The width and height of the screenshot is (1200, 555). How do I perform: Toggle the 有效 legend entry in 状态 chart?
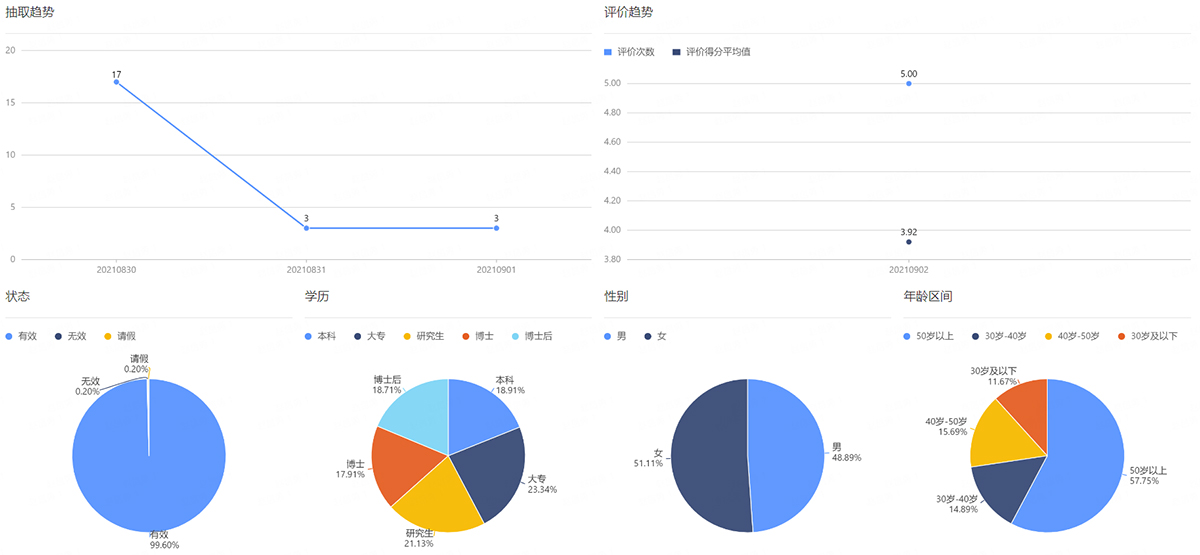[x=21, y=336]
